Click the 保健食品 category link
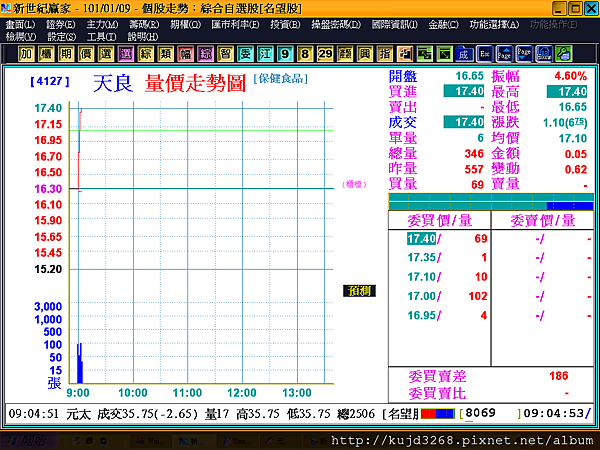 coord(280,79)
